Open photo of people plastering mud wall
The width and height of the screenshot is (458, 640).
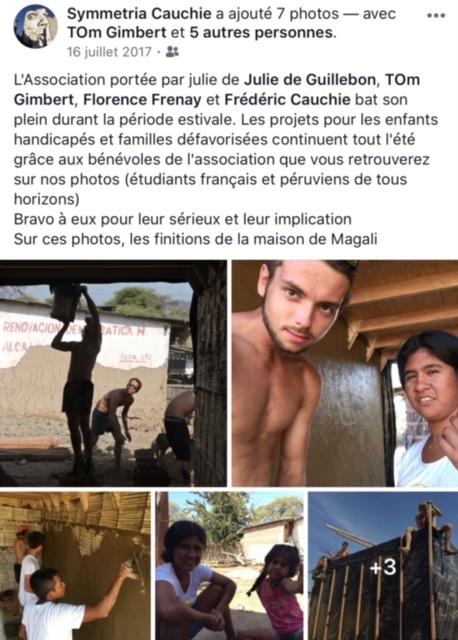click(75, 566)
